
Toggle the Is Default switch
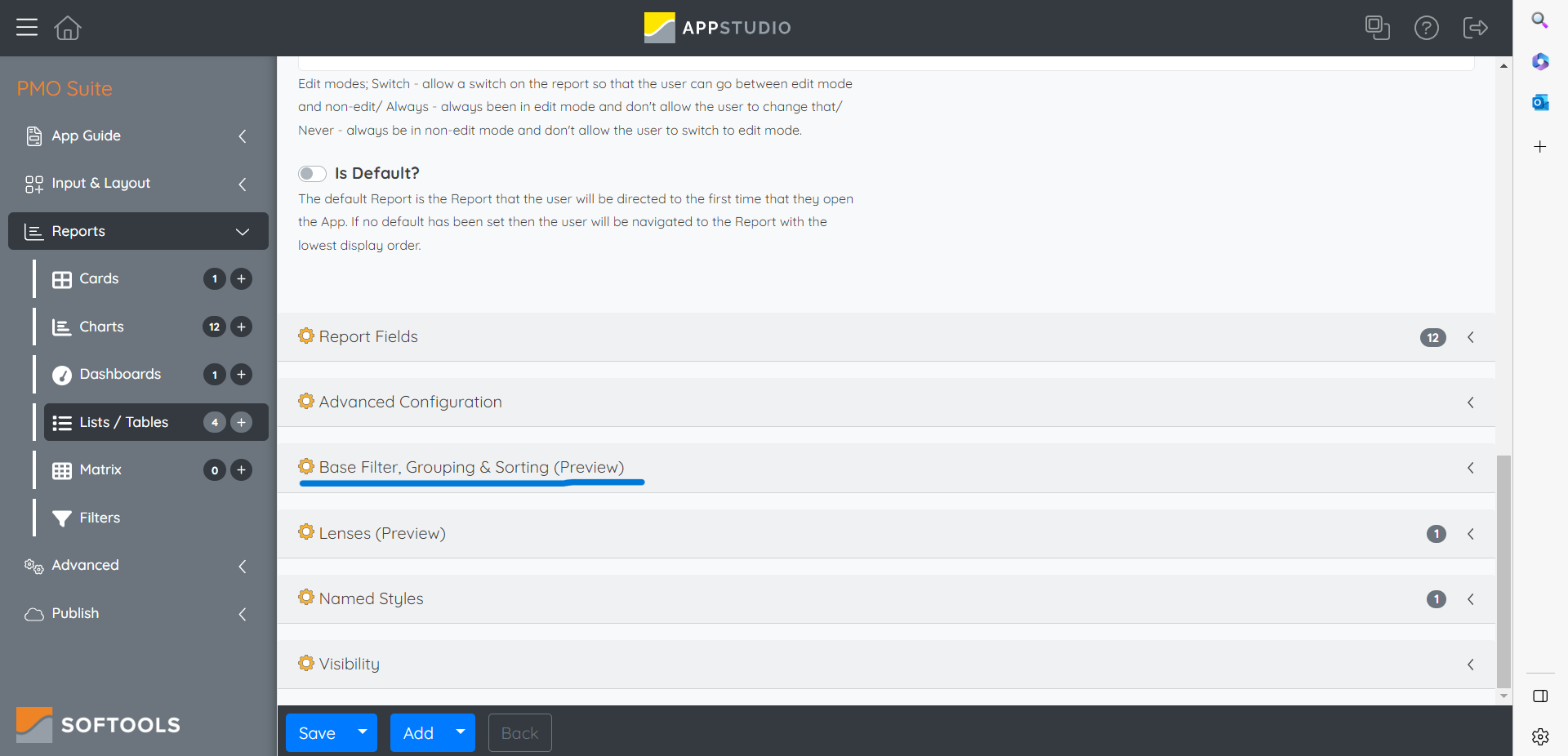pos(312,174)
